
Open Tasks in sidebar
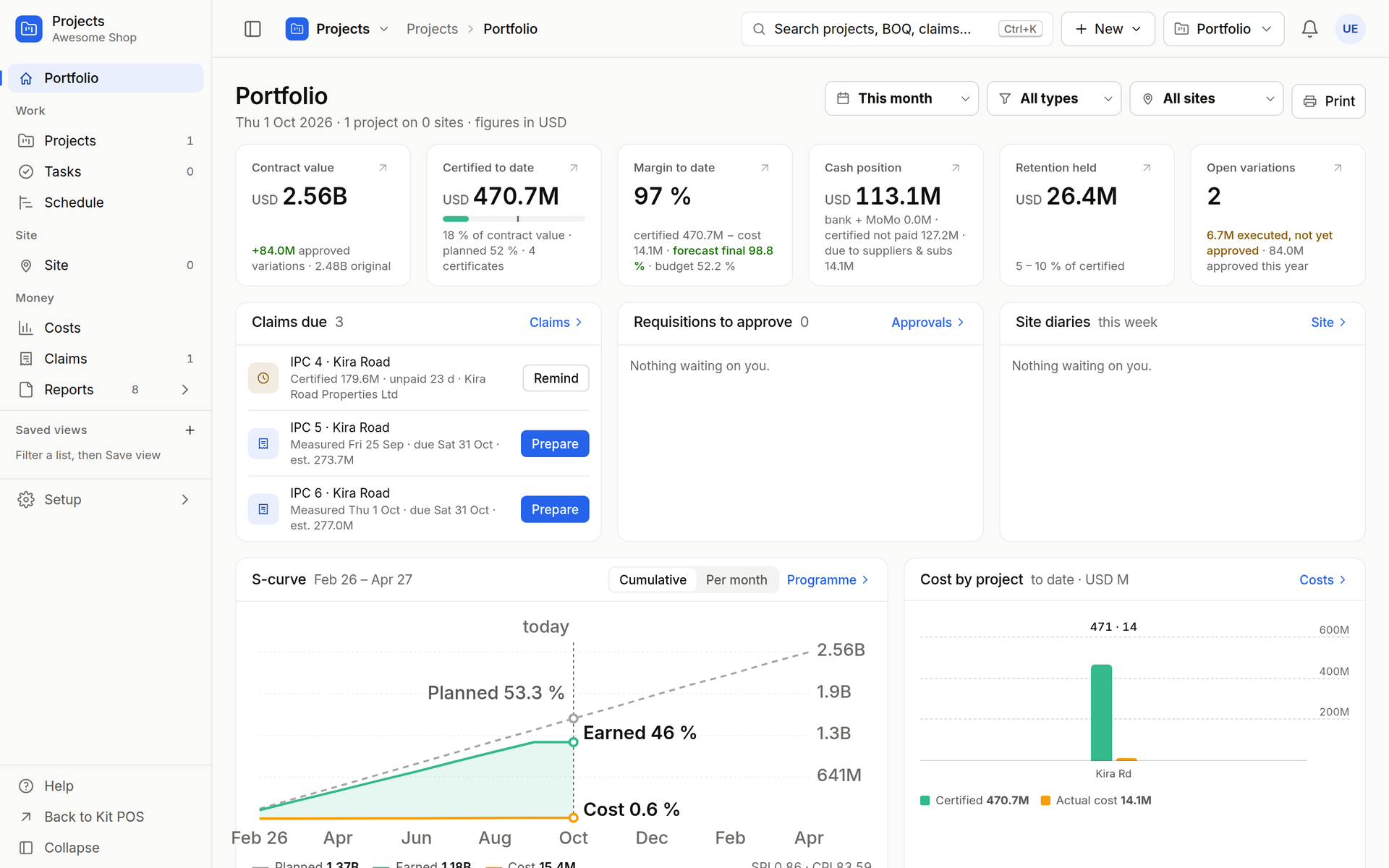pyautogui.click(x=106, y=171)
